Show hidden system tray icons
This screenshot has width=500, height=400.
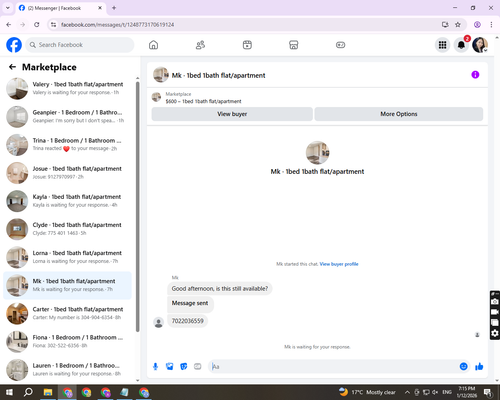pos(407,392)
